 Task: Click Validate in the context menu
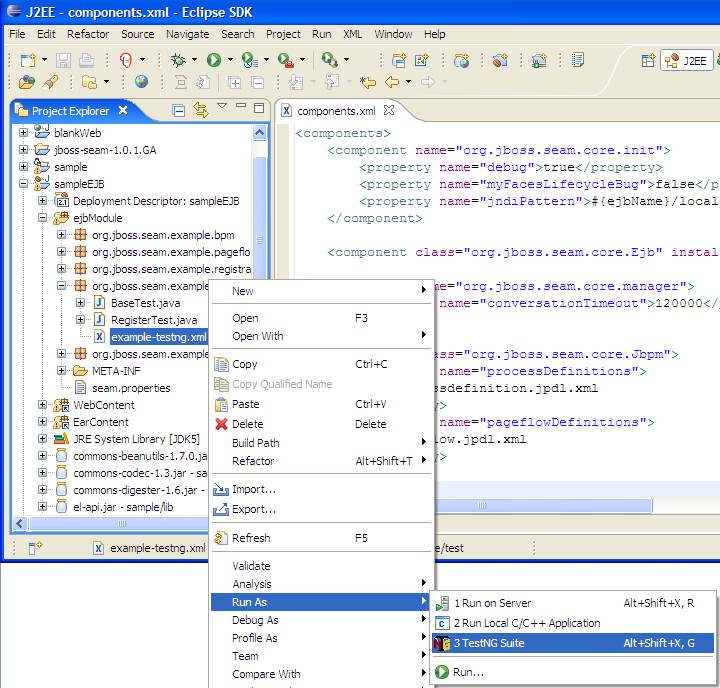tap(321, 566)
